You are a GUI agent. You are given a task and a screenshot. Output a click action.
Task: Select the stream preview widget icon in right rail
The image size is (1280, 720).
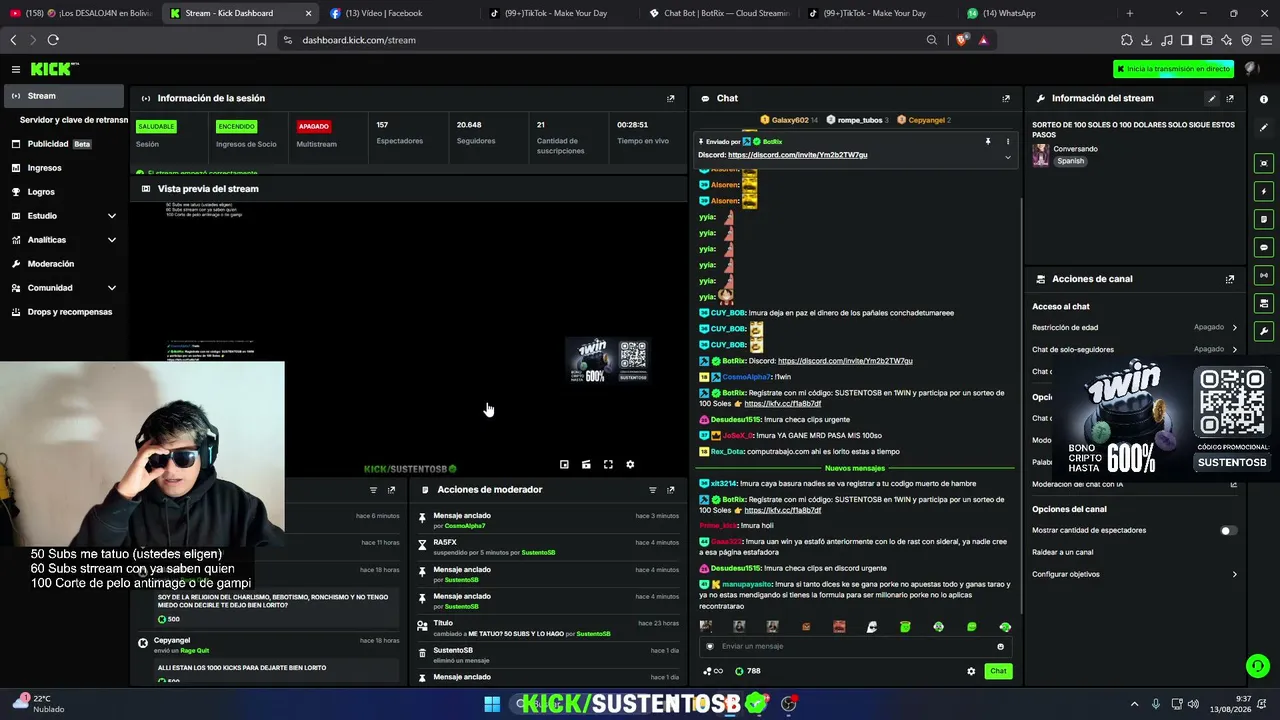[x=1264, y=163]
